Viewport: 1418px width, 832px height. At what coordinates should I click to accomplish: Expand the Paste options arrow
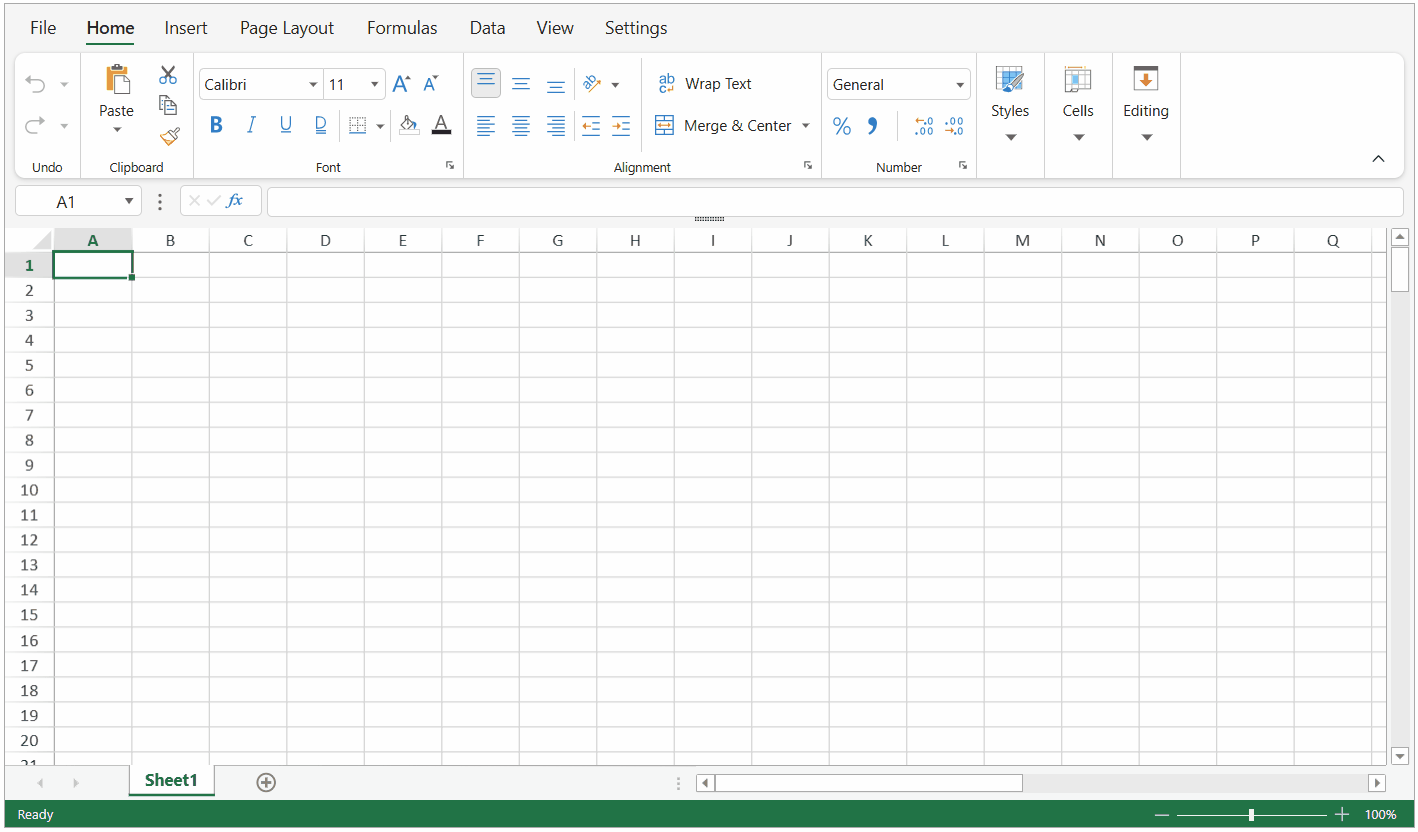point(117,129)
